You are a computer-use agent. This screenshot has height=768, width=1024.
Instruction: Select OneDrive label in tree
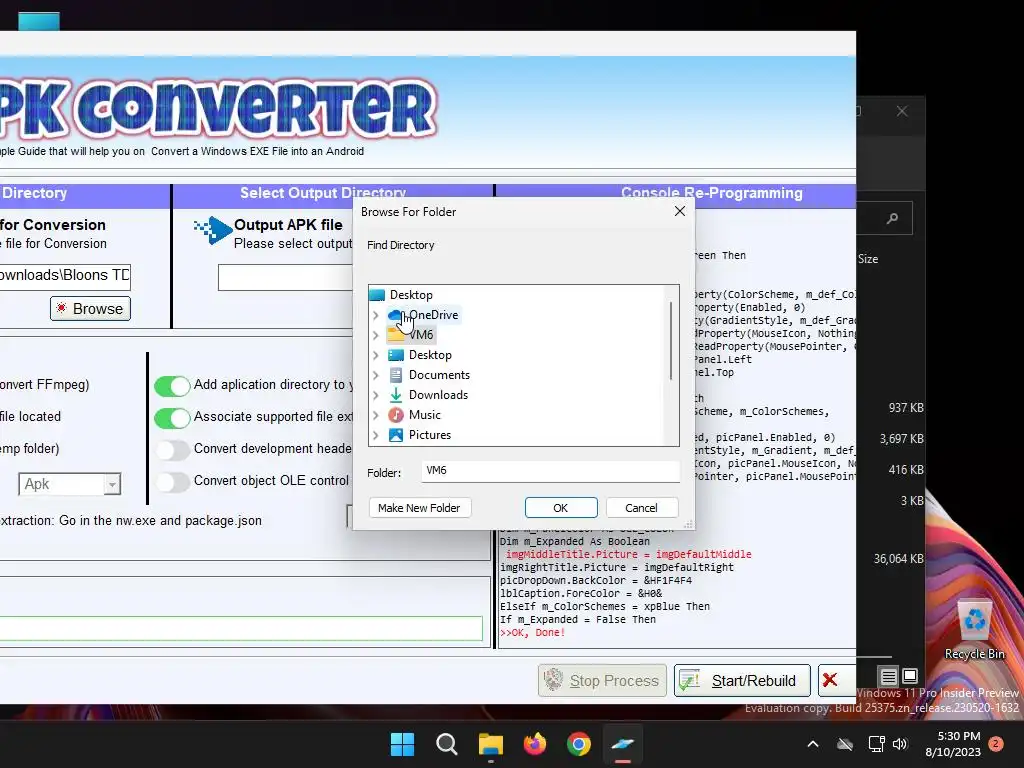434,315
